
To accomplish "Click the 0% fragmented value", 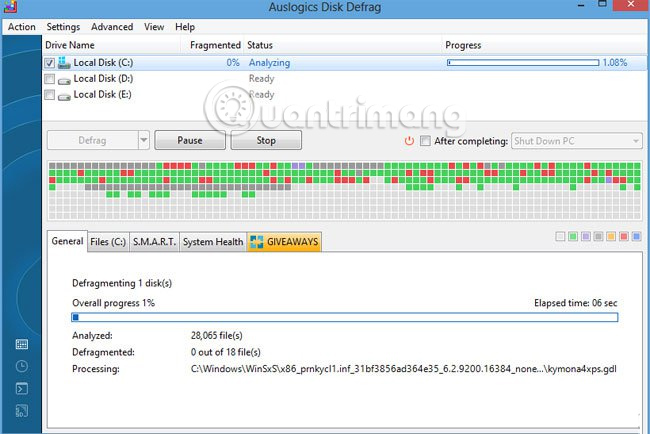I will [233, 63].
